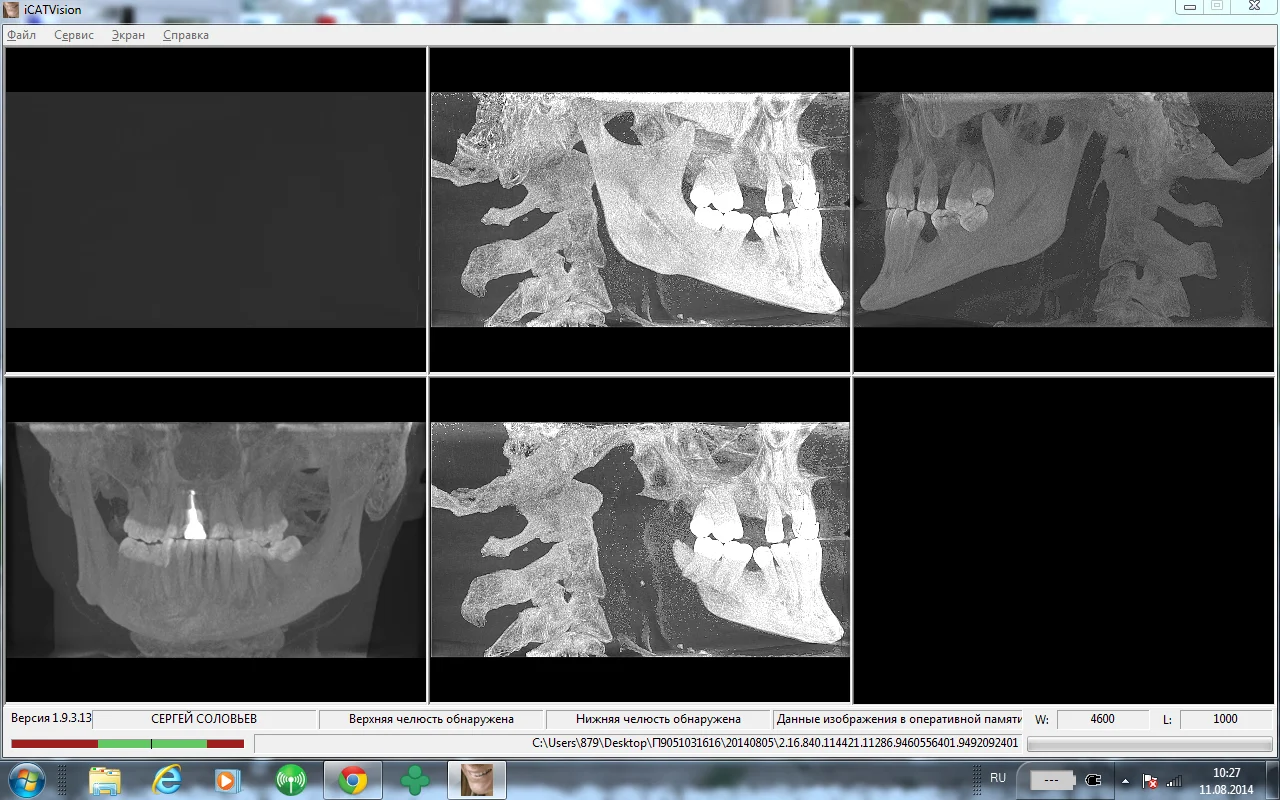Image resolution: width=1280 pixels, height=800 pixels.
Task: Minimize the iCATVision window
Action: (1188, 7)
